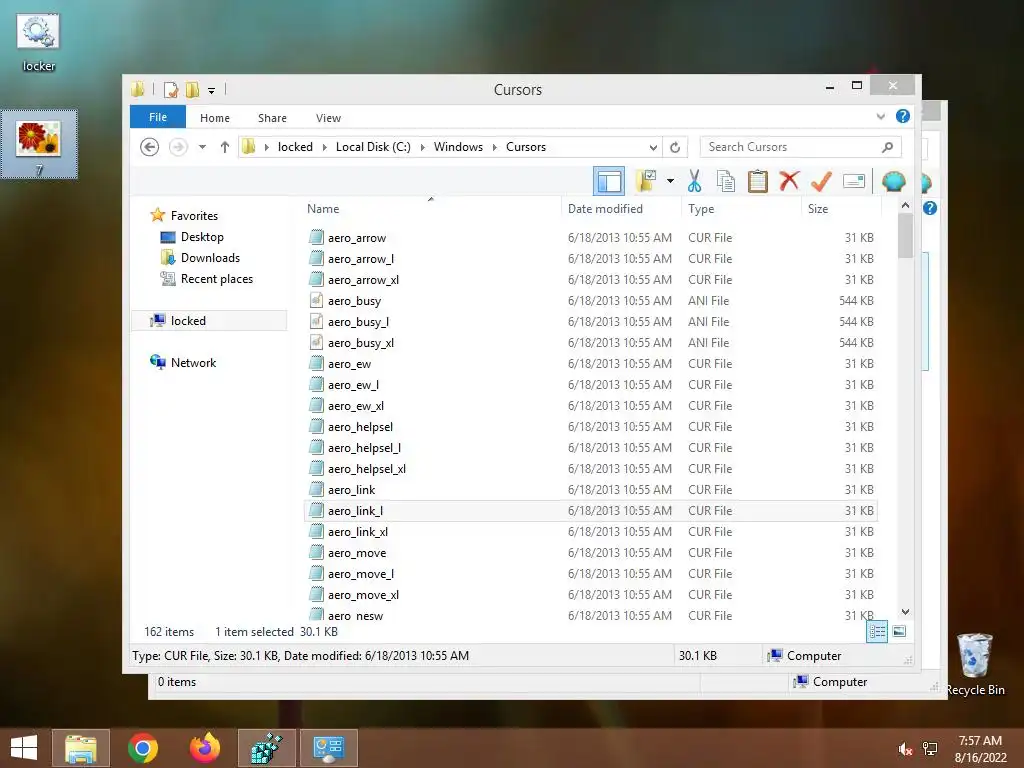Open Customize Quick Access Toolbar dropdown
The height and width of the screenshot is (768, 1024).
click(212, 91)
